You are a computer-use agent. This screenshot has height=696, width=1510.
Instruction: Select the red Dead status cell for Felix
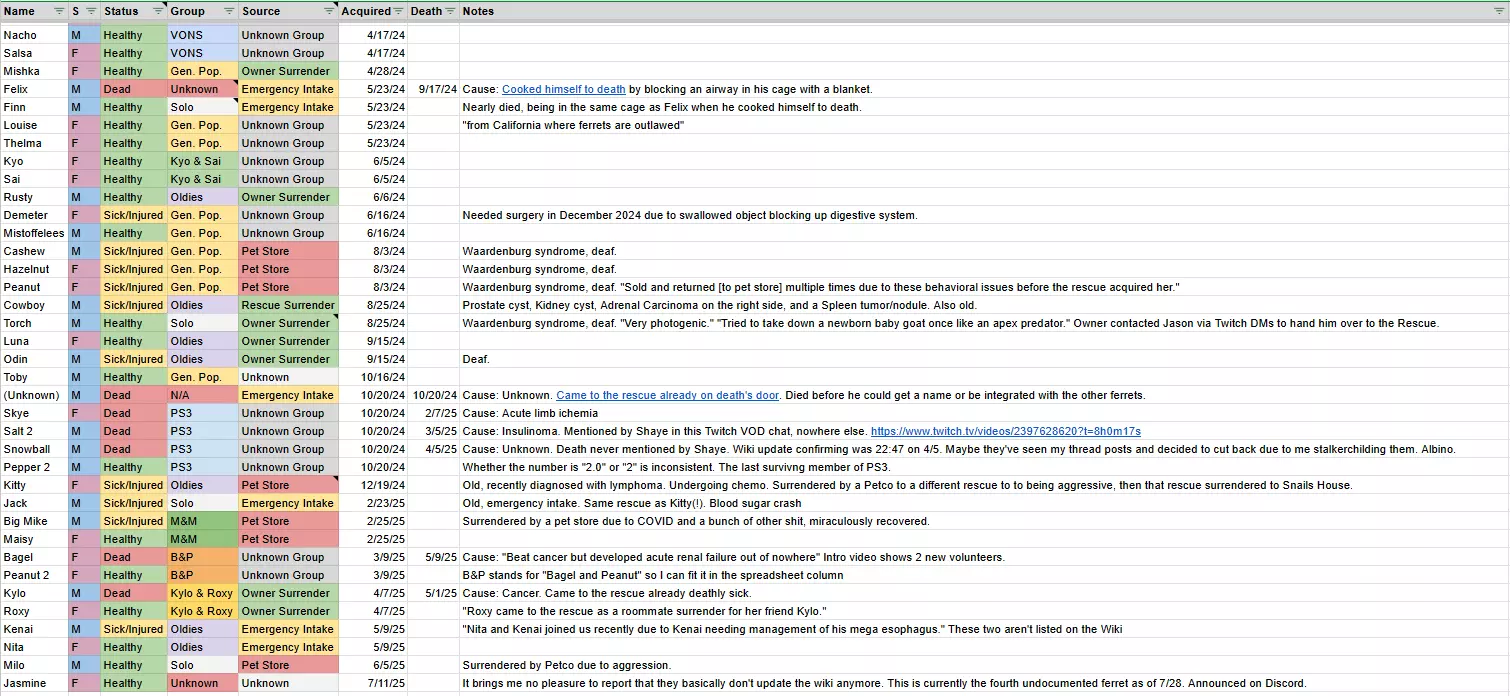(x=133, y=89)
